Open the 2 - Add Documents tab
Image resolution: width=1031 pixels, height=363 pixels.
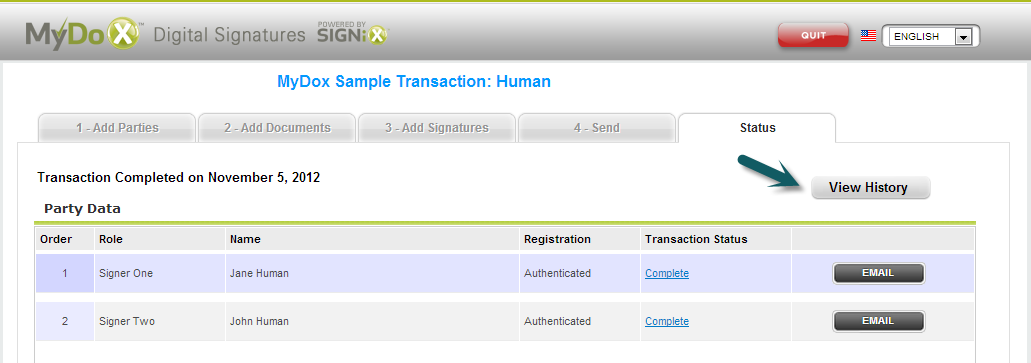tap(277, 128)
